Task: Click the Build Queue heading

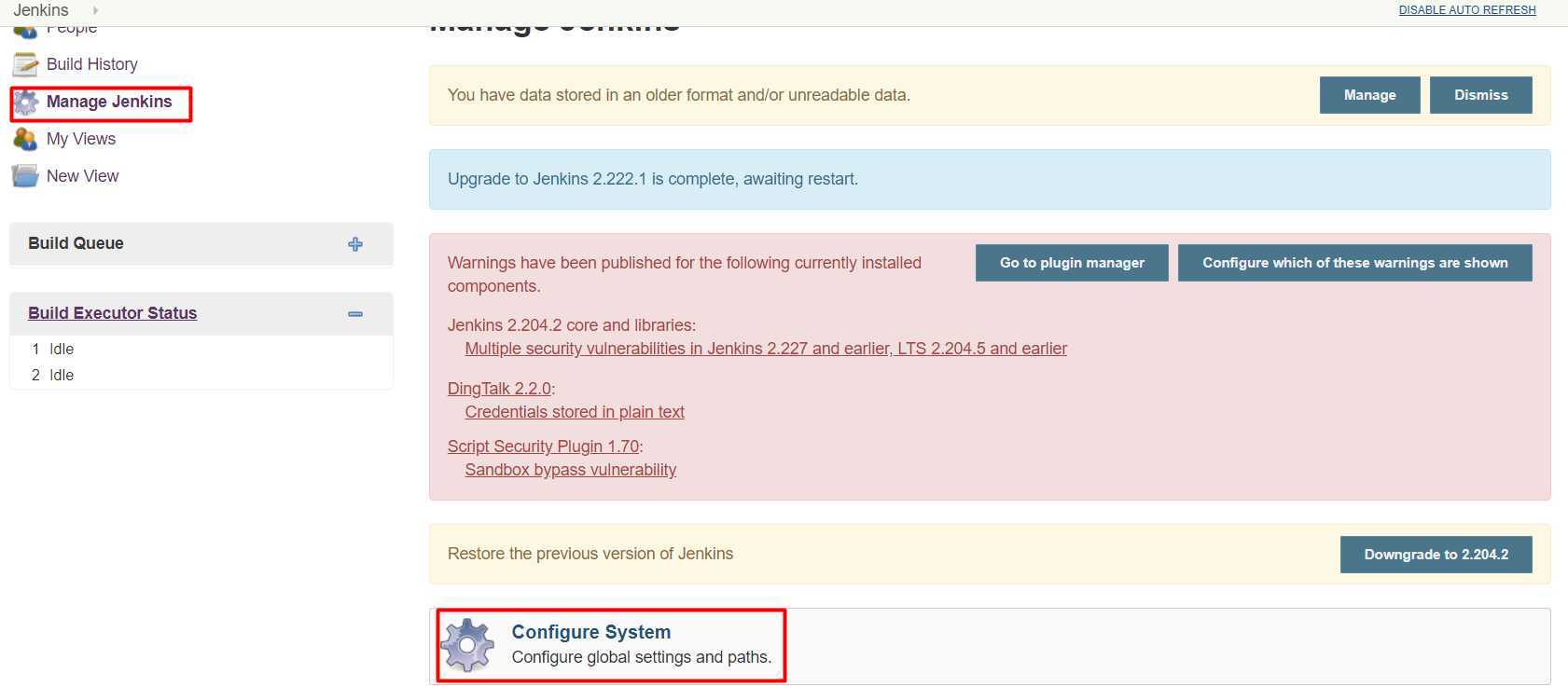Action: pos(76,243)
